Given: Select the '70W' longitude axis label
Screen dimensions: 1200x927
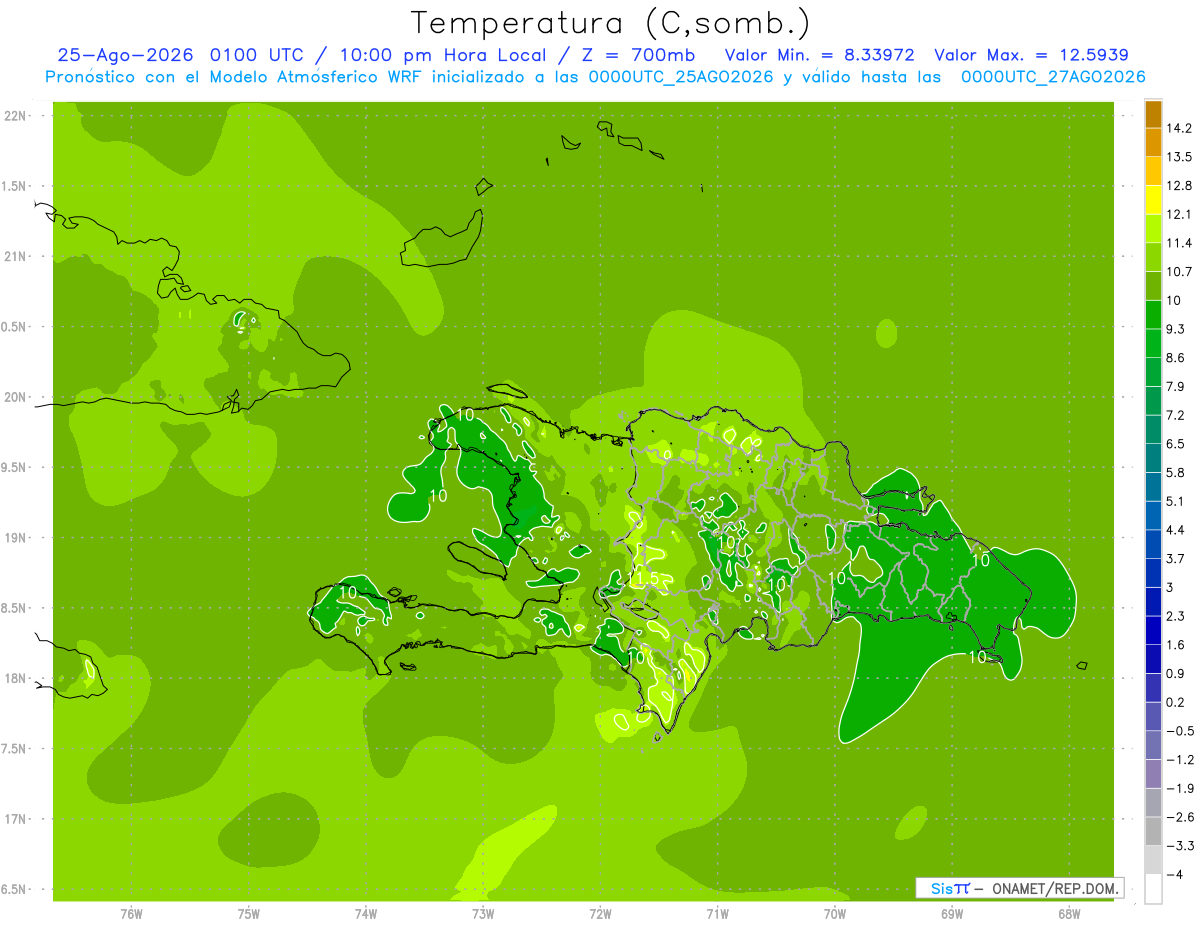Looking at the screenshot, I should pos(835,913).
